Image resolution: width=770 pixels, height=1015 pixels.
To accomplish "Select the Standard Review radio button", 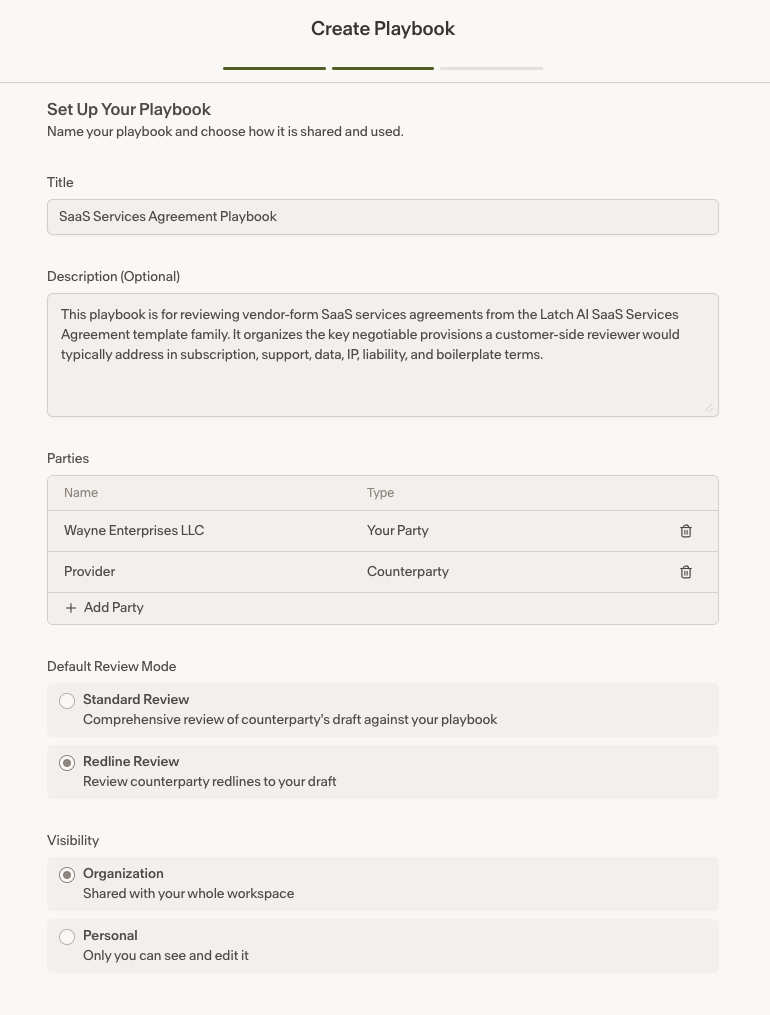I will coord(67,701).
